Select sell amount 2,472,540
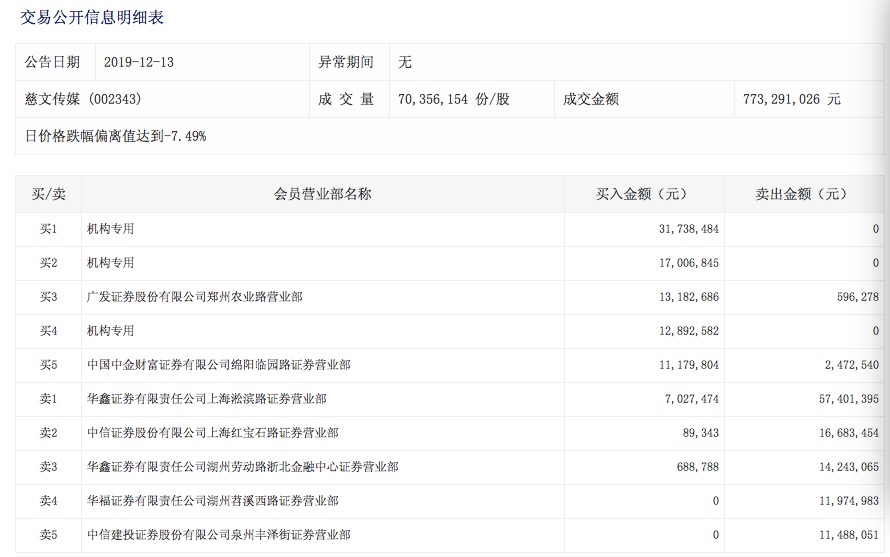Screen dimensions: 890x557 851,365
